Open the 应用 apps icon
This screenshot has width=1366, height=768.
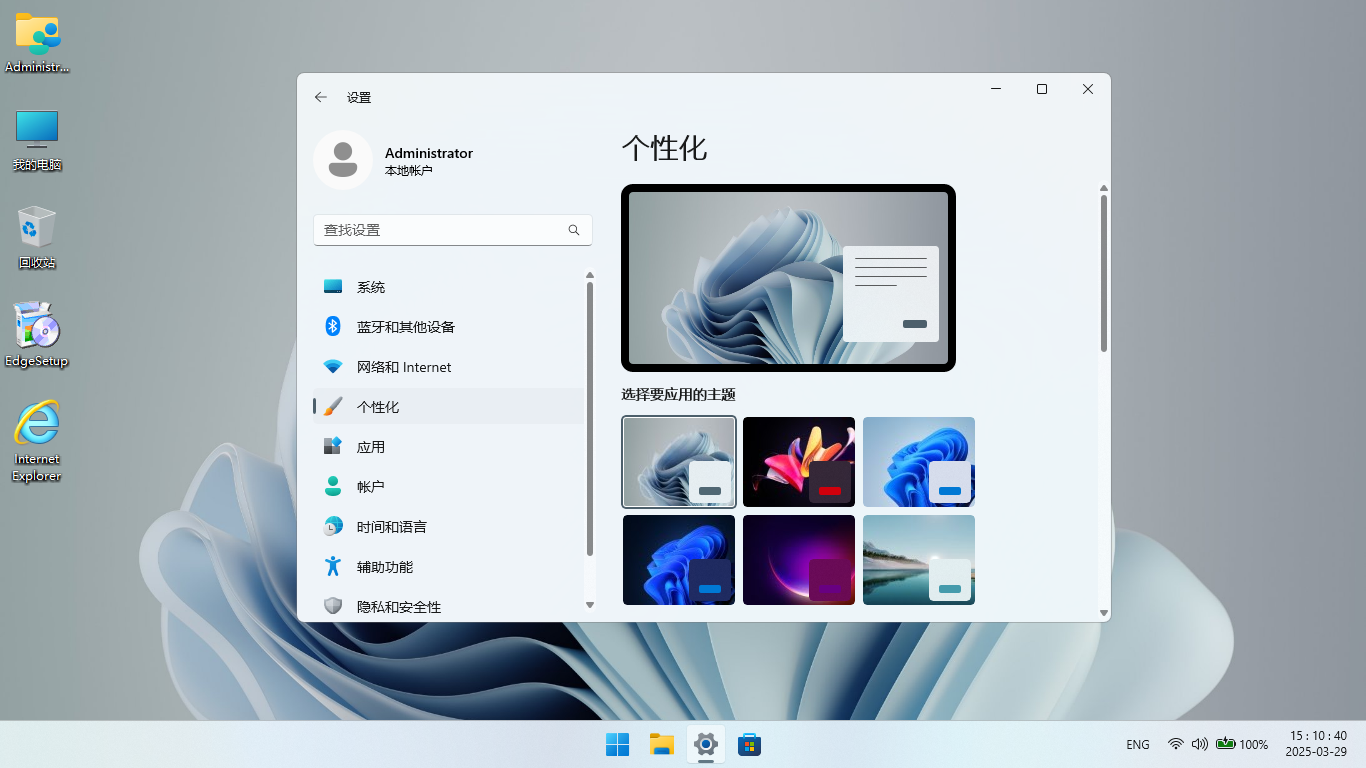pyautogui.click(x=333, y=446)
